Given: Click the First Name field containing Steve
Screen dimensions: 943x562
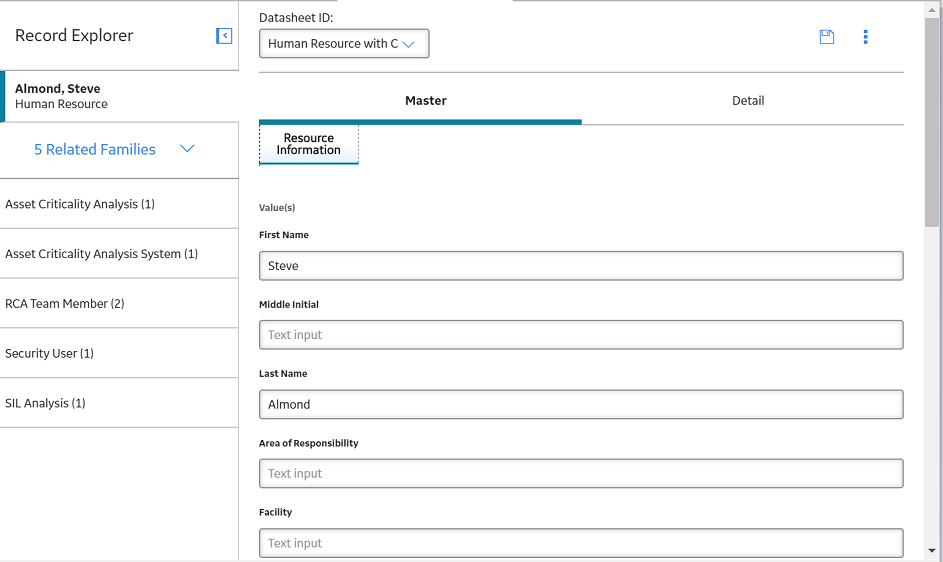Looking at the screenshot, I should click(581, 266).
